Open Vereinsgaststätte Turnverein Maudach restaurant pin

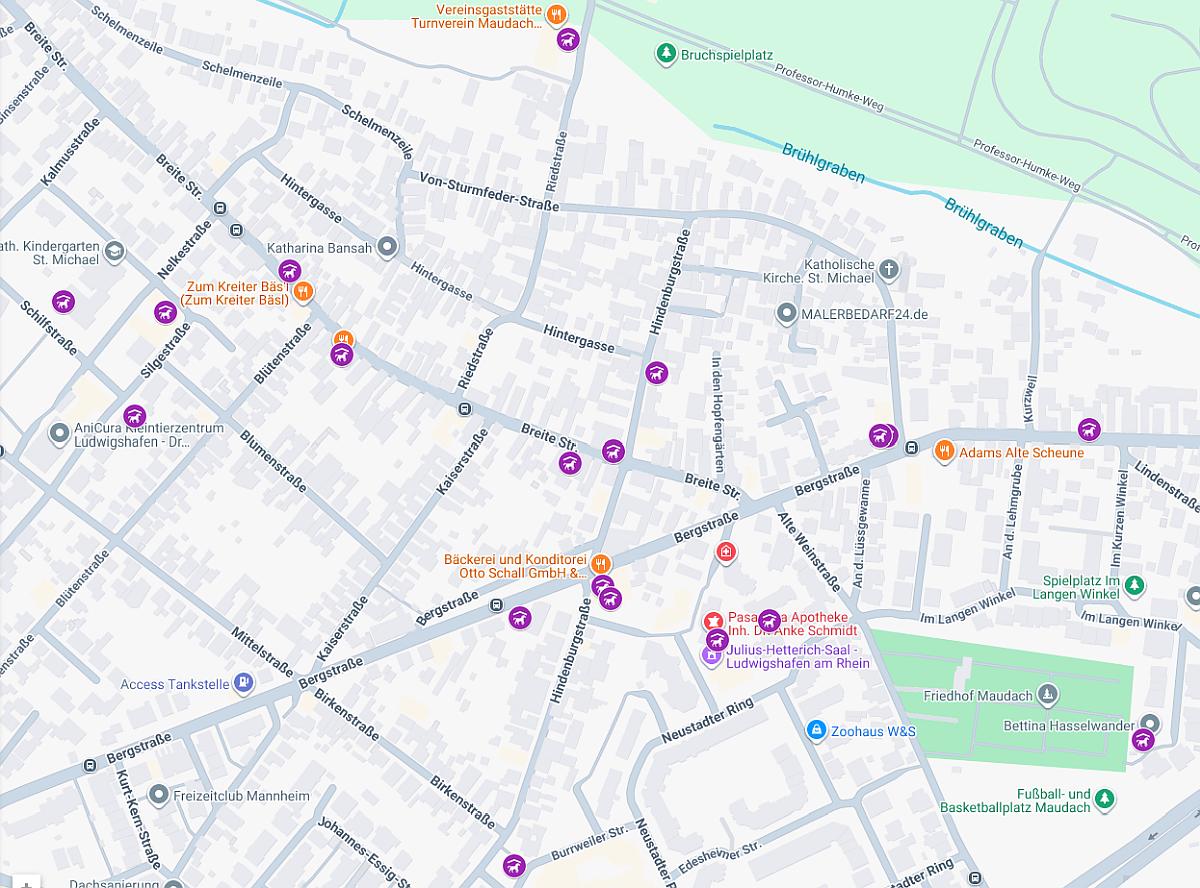pos(557,14)
